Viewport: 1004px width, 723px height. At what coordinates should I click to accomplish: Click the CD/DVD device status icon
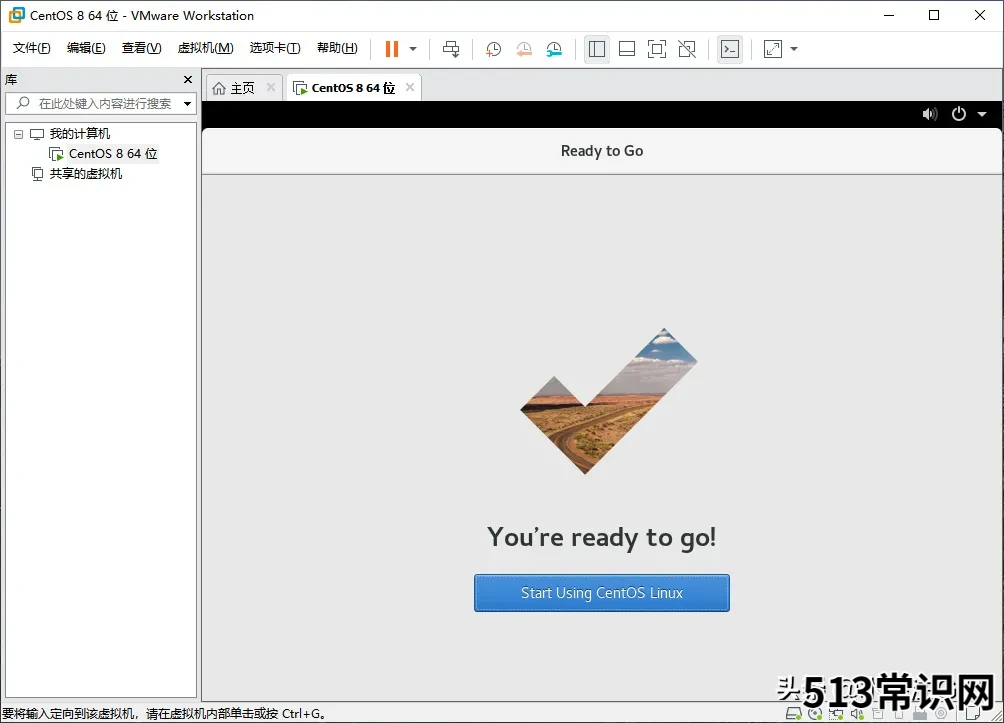point(815,714)
